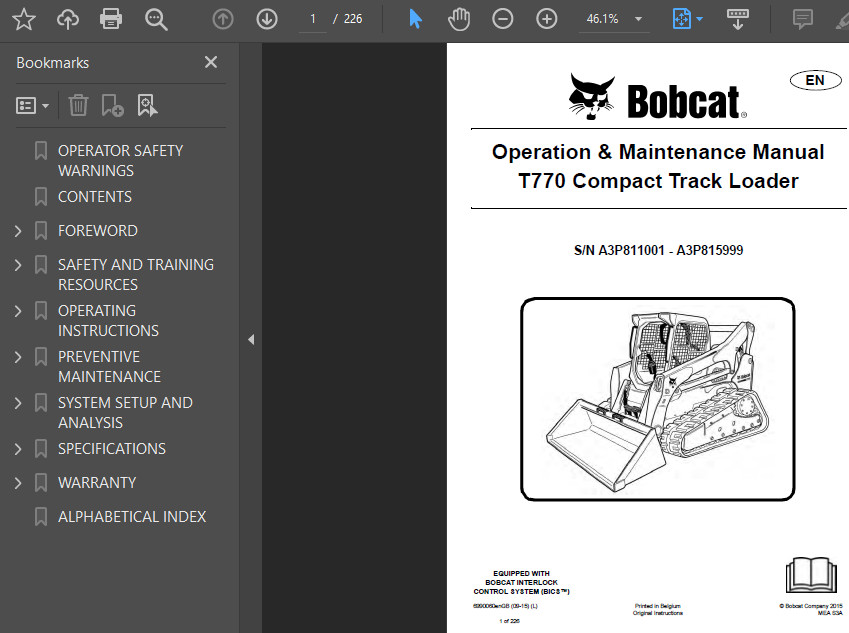Click the Bobcat logo on page
The width and height of the screenshot is (849, 633).
(x=657, y=97)
